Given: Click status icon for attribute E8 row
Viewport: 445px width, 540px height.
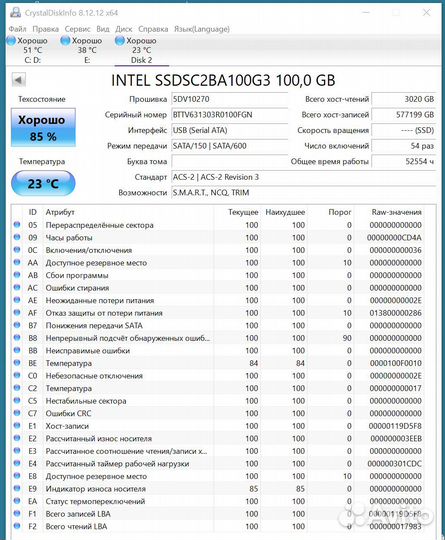Looking at the screenshot, I should point(17,476).
